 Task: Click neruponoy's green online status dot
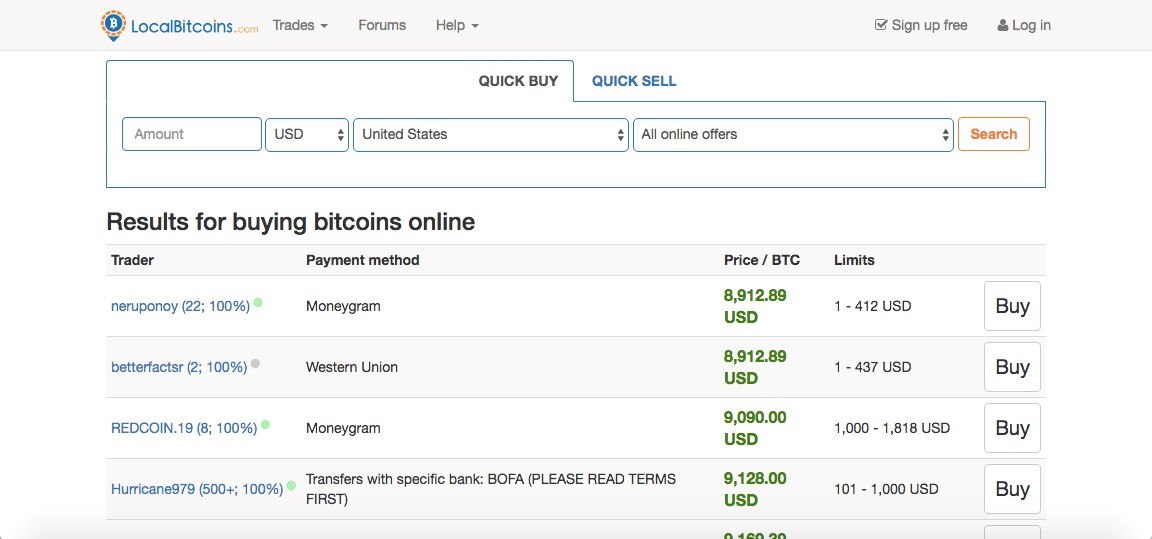258,302
